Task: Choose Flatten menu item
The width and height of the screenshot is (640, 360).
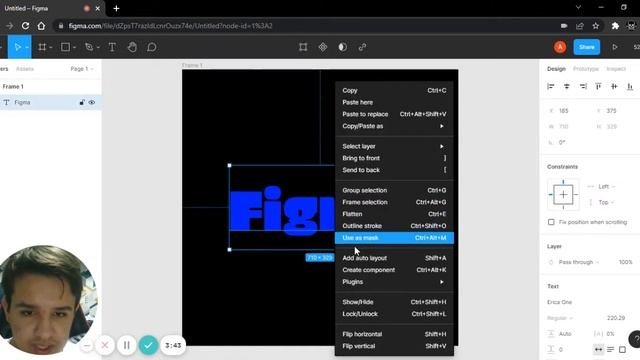Action: [x=394, y=214]
